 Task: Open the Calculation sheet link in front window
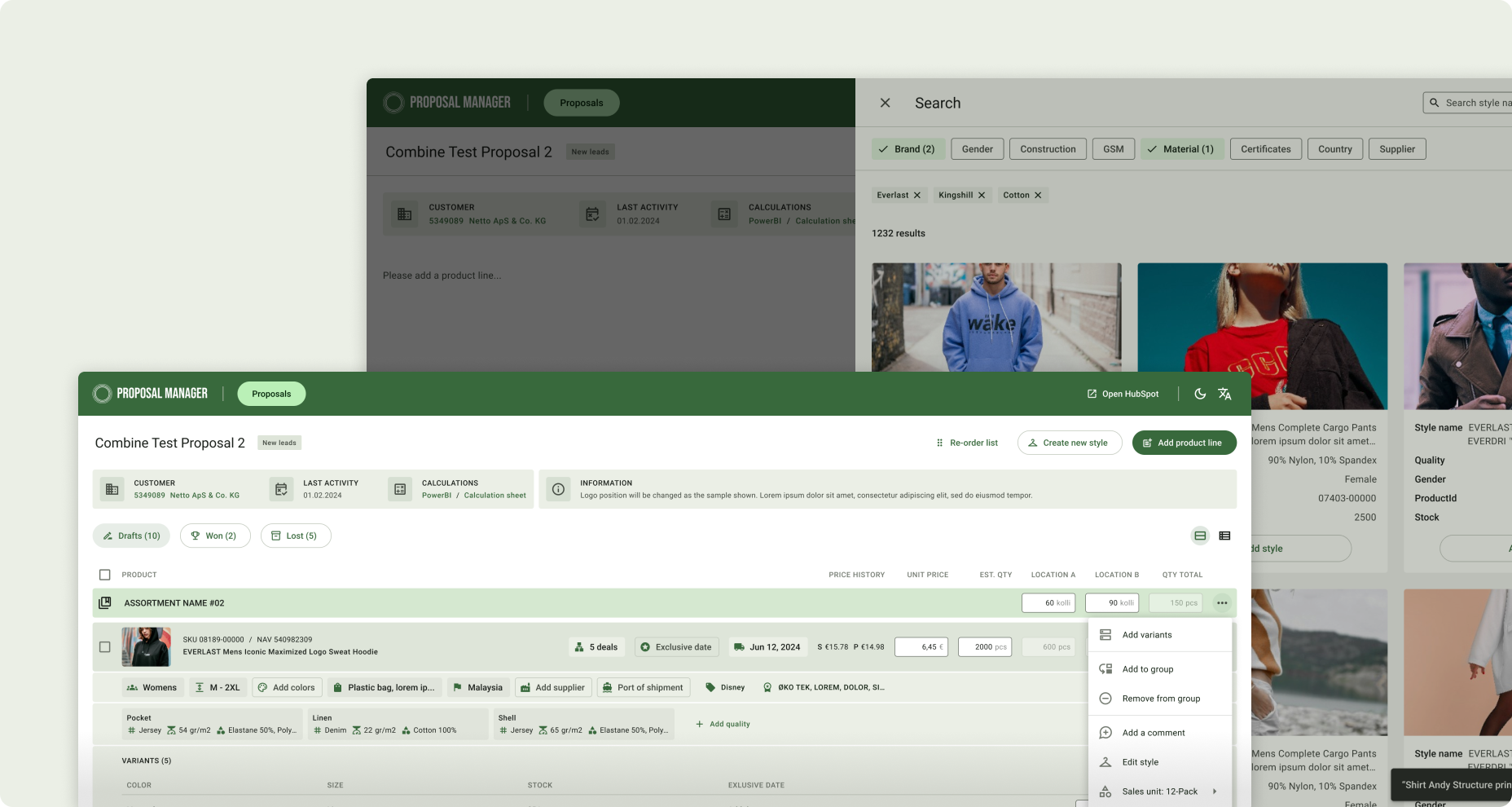[494, 496]
